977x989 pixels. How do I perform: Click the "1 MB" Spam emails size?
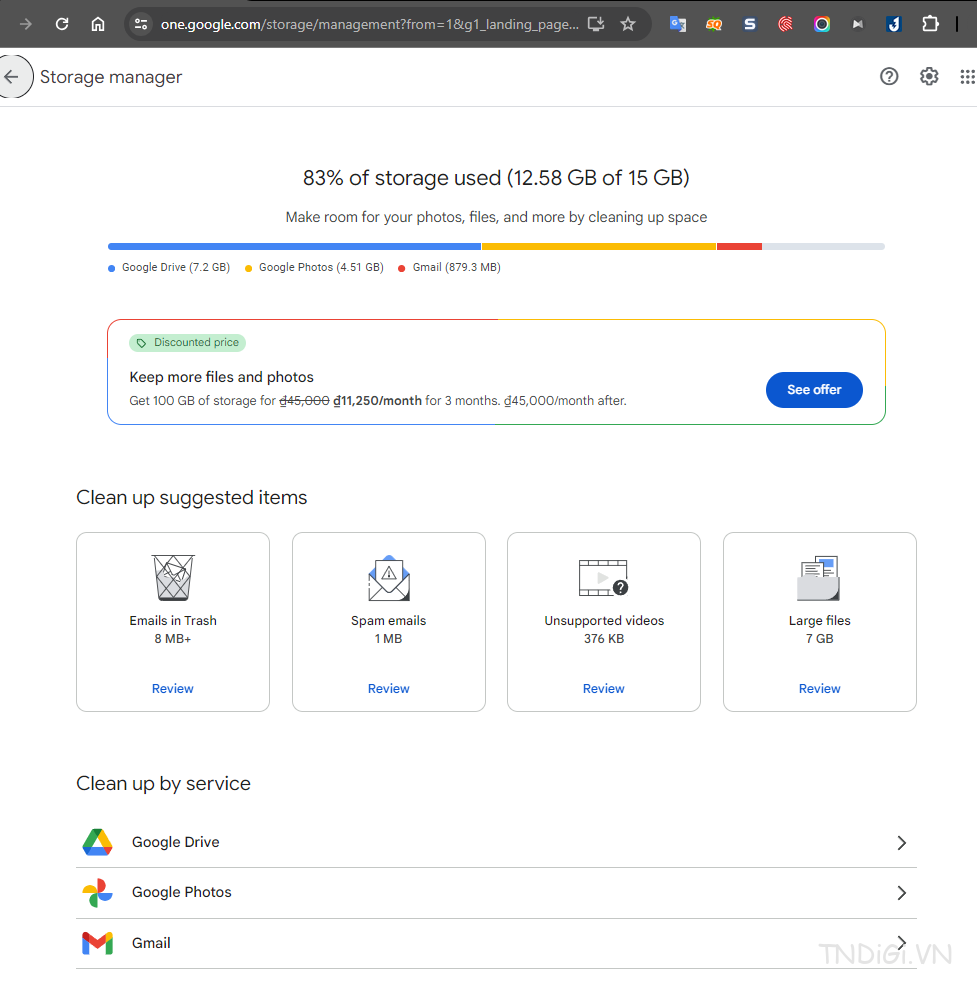coord(389,639)
